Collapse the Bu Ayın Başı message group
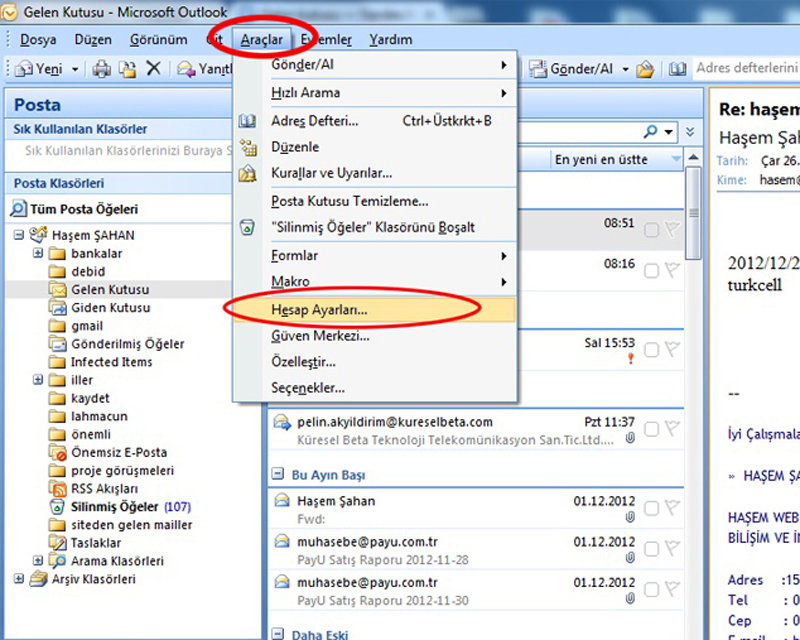The height and width of the screenshot is (640, 800). (x=278, y=475)
